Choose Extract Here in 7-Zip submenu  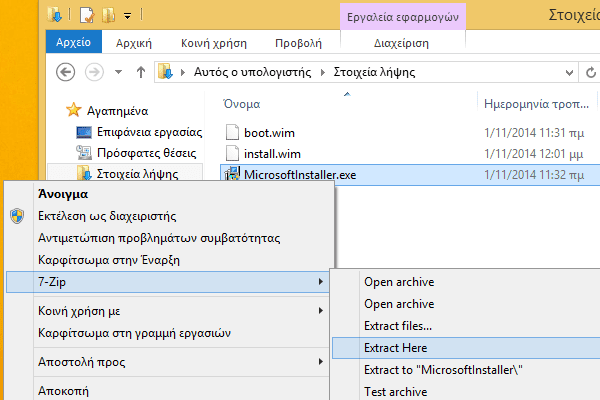[x=466, y=348]
